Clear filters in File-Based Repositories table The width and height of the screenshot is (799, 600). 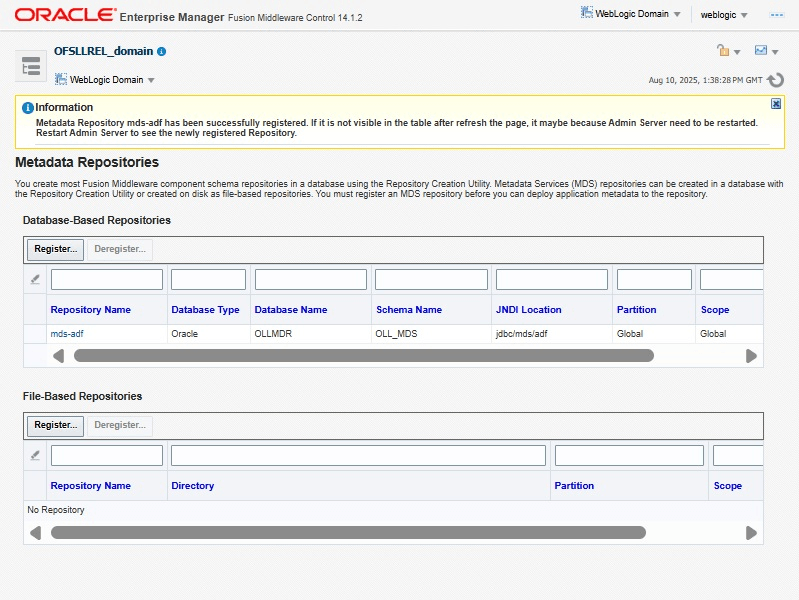point(35,455)
